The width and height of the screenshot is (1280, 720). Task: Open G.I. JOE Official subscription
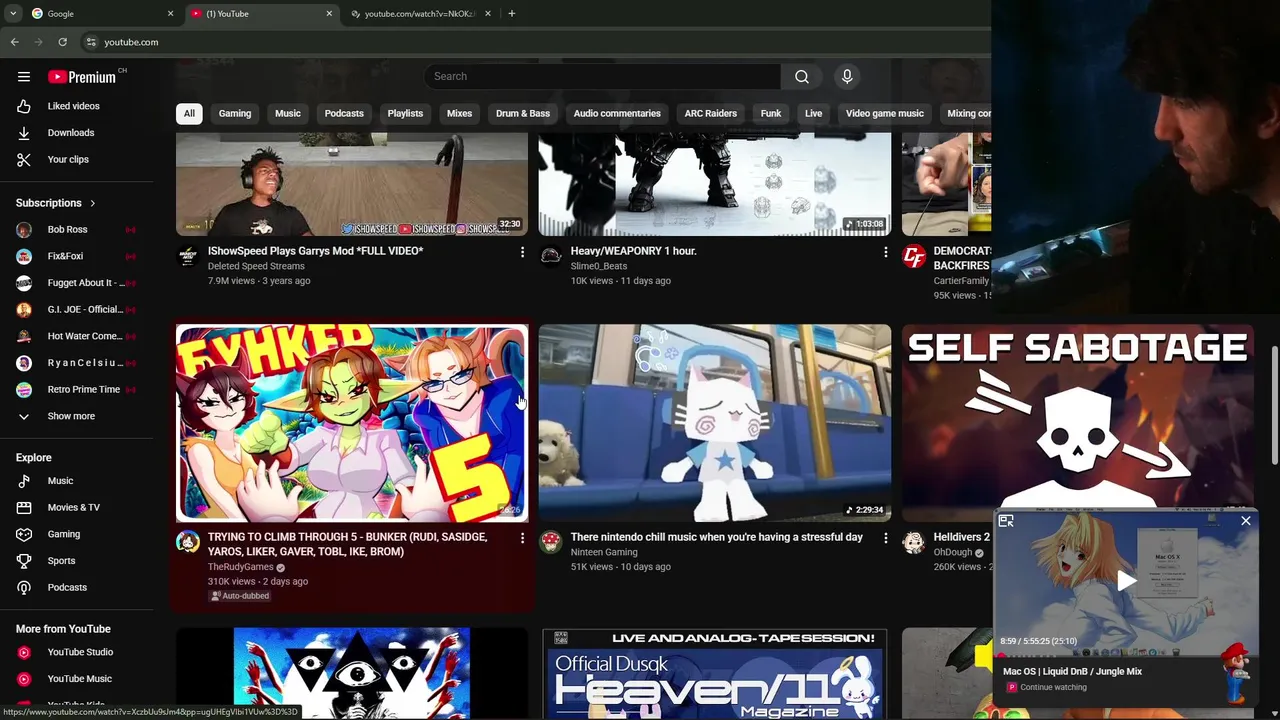pos(75,310)
